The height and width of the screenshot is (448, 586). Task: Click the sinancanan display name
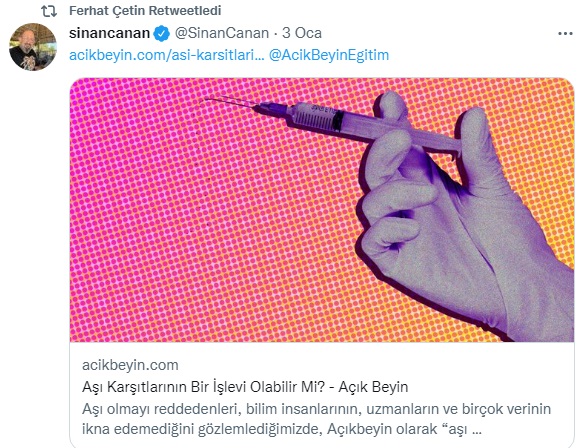110,33
